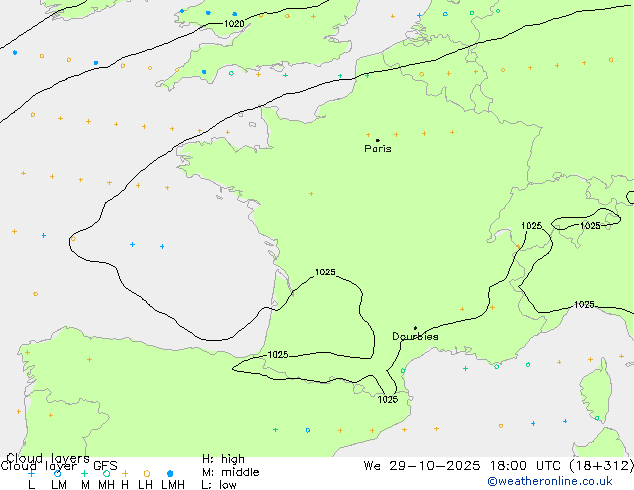Click the 1025 label east of the Gironde estuary
This screenshot has width=634, height=490.
pyautogui.click(x=325, y=272)
